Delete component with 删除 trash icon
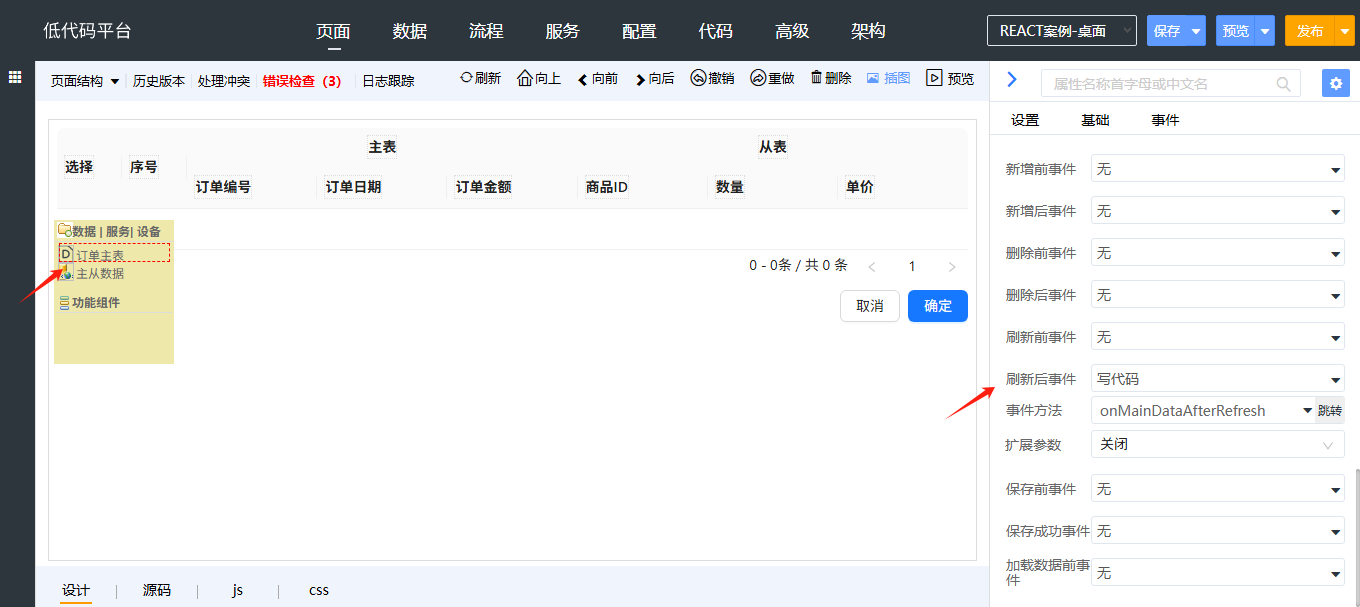Viewport: 1360px width, 607px height. tap(830, 78)
